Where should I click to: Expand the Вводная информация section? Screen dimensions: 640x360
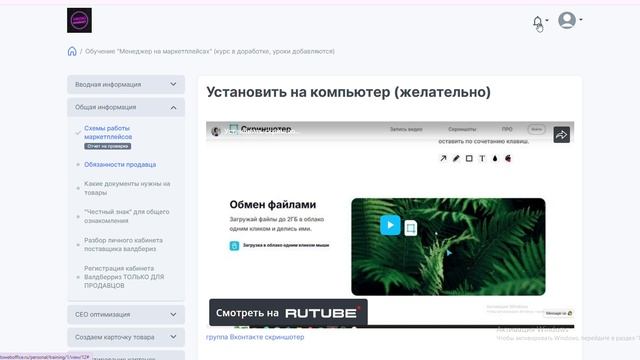point(126,84)
